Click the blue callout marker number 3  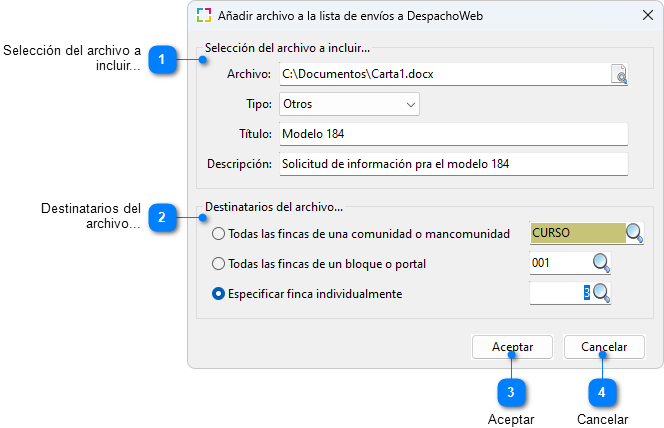click(511, 392)
